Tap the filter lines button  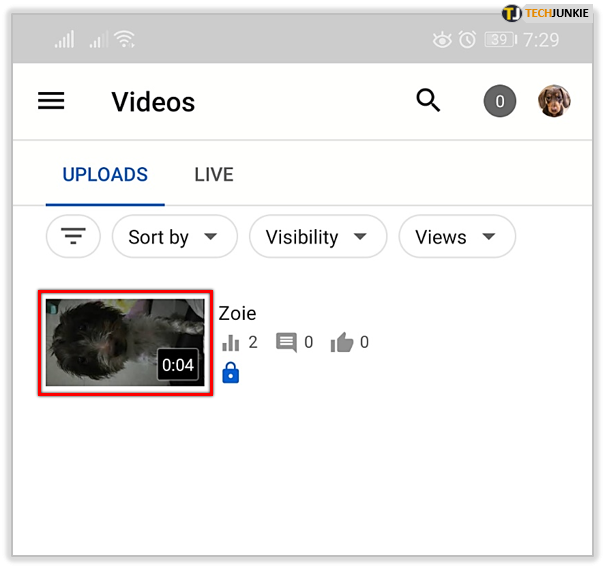(x=73, y=236)
